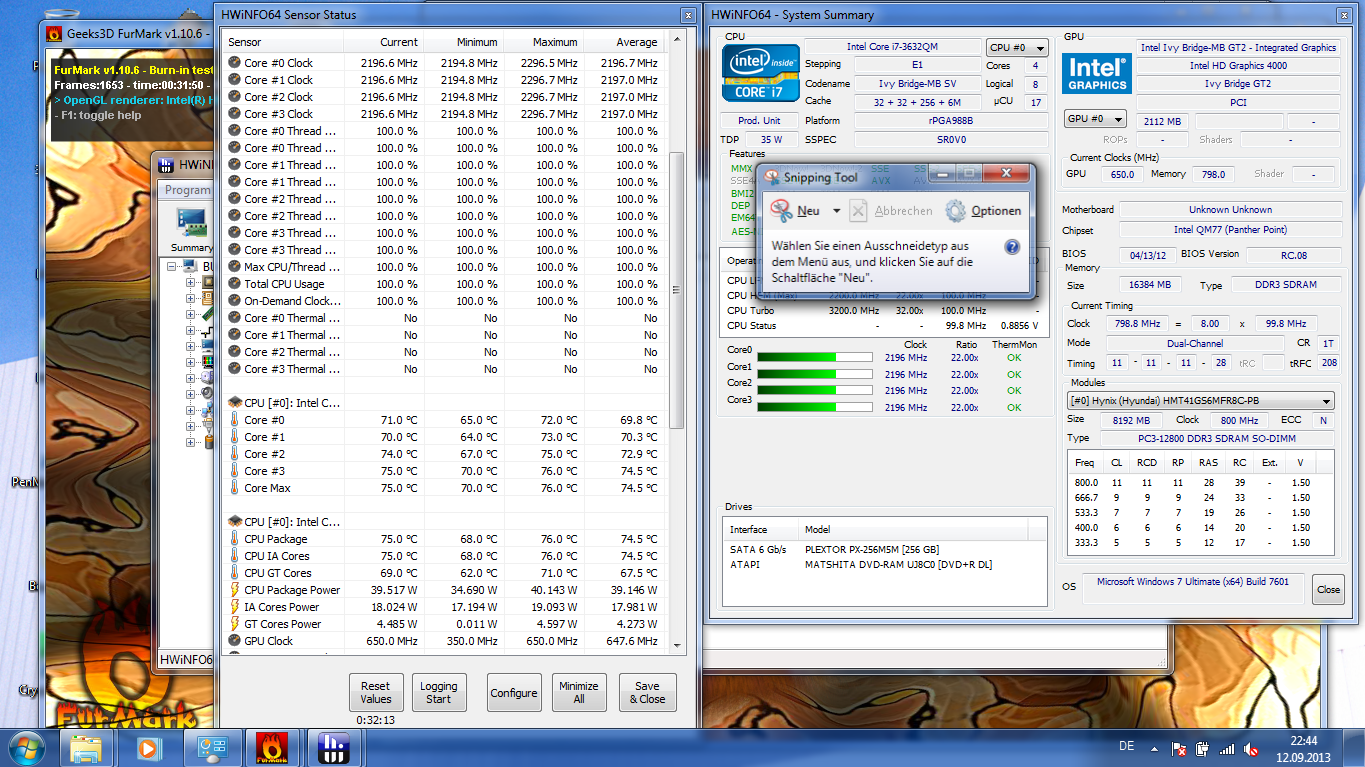Viewport: 1365px width, 767px height.
Task: Click the Snipping Tool scissors icon on Neu
Action: [781, 210]
